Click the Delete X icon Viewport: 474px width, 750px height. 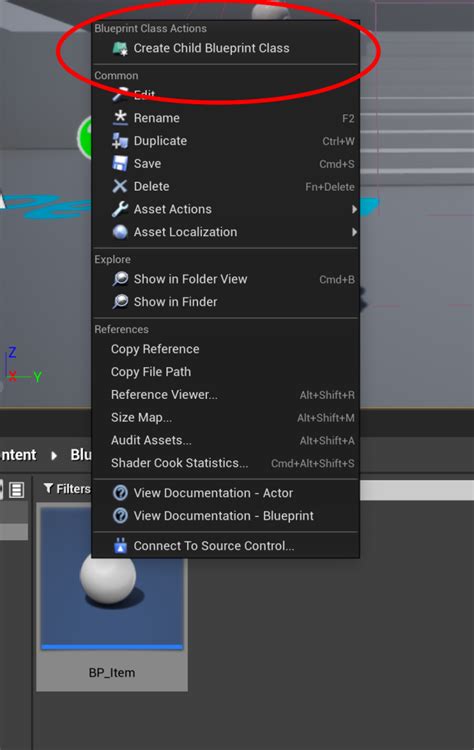pyautogui.click(x=120, y=186)
